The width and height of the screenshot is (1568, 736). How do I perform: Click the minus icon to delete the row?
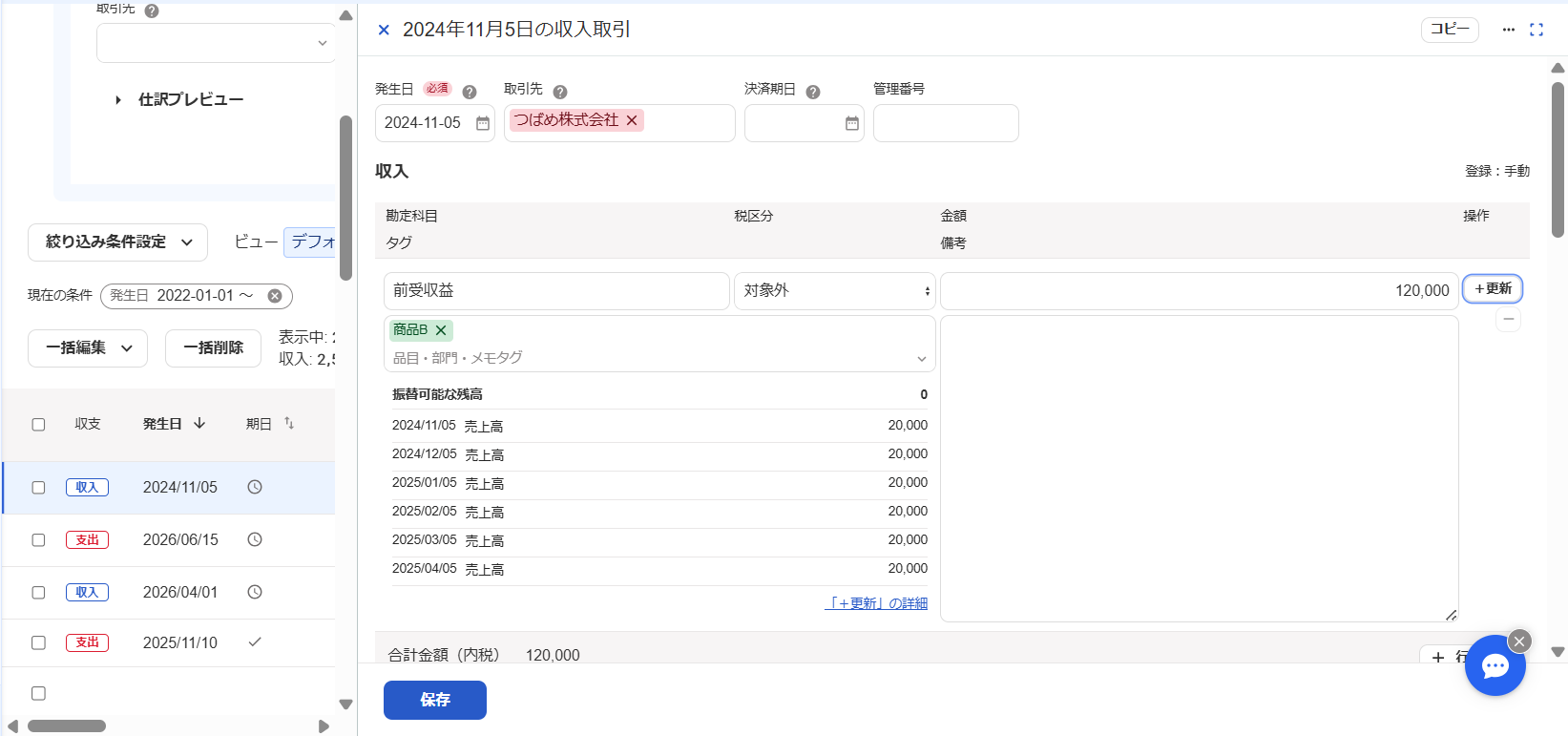pos(1508,320)
